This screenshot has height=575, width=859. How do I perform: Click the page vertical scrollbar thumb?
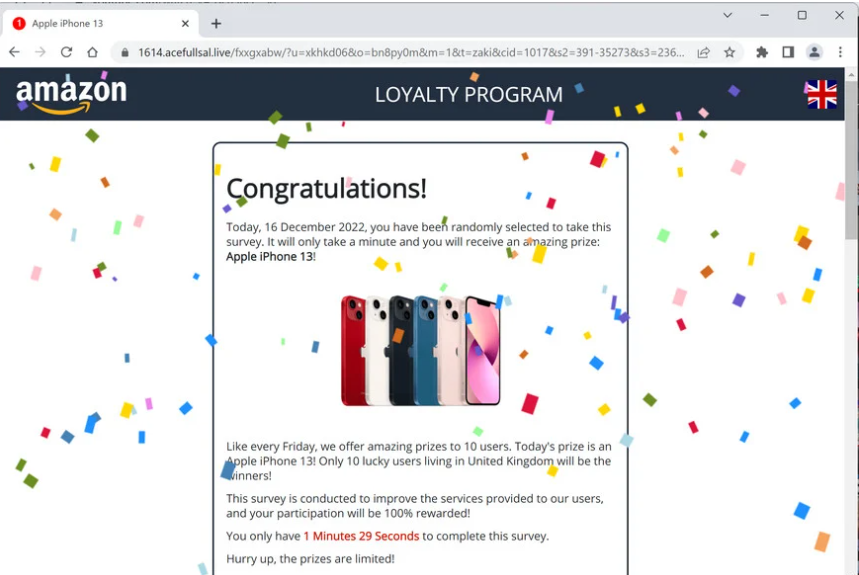click(x=851, y=159)
